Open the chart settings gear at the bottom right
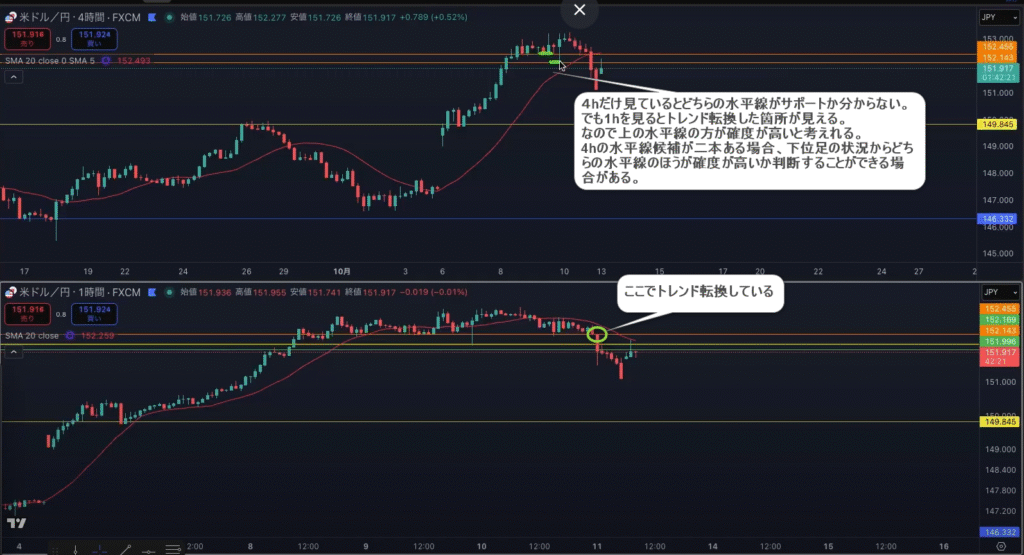 click(x=1001, y=546)
